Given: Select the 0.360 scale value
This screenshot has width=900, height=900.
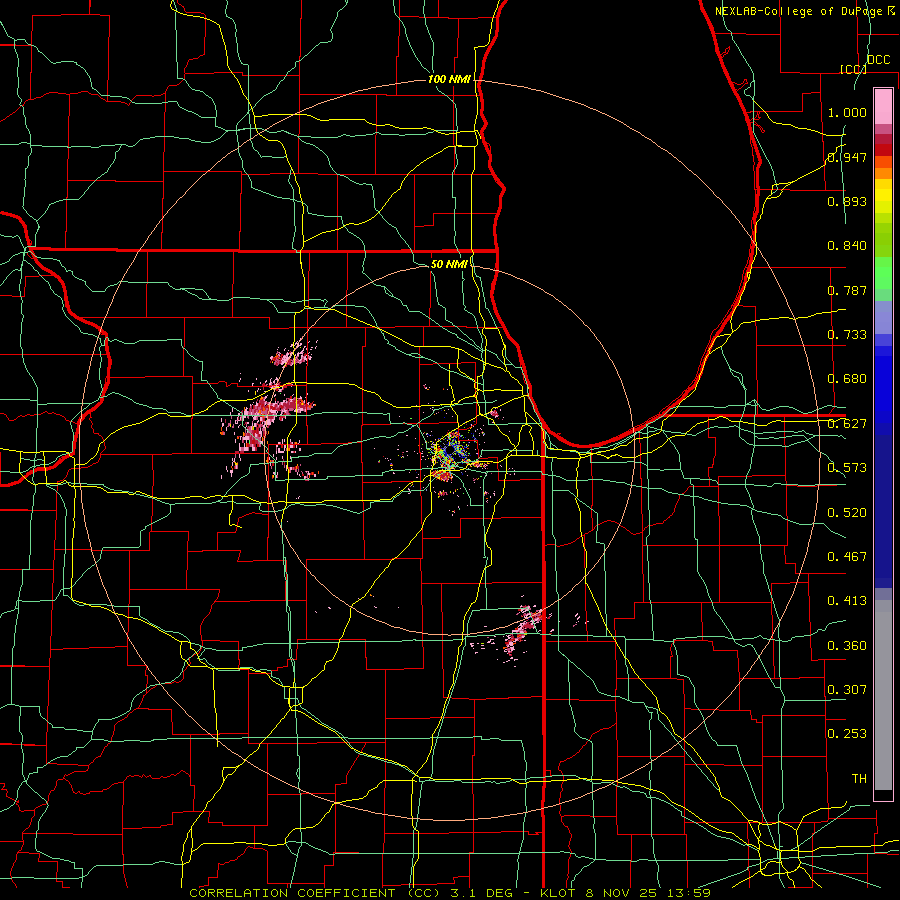Looking at the screenshot, I should pos(847,646).
